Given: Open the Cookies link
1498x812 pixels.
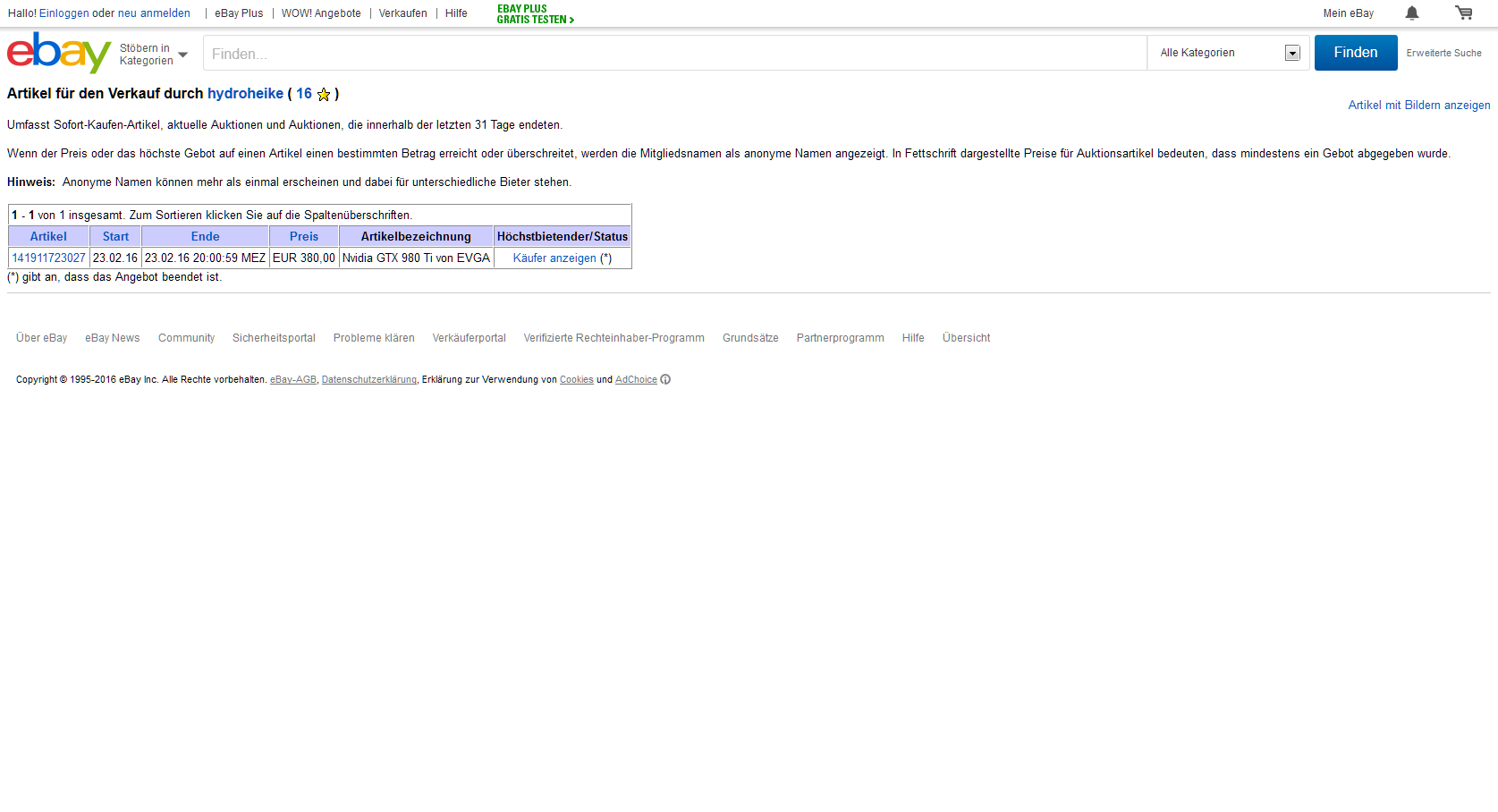Looking at the screenshot, I should point(576,380).
